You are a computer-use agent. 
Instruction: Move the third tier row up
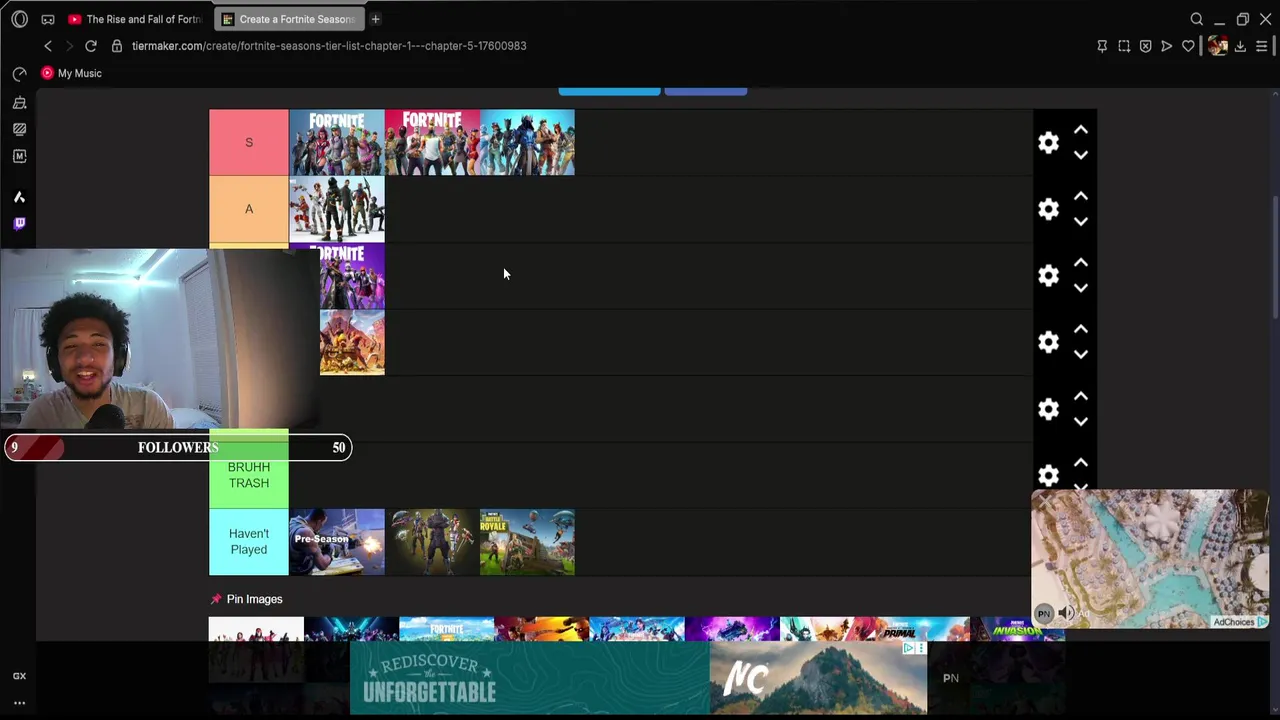click(1081, 263)
